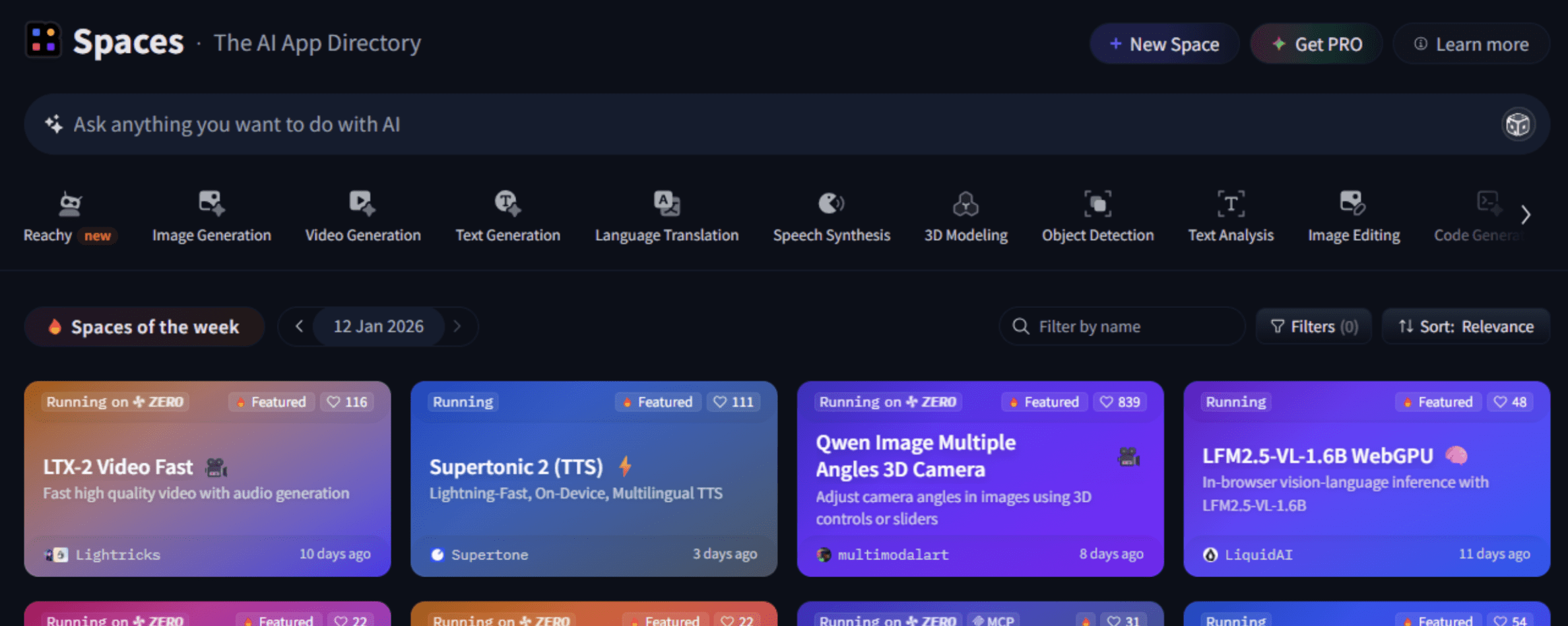The image size is (1568, 626).
Task: Toggle the like on Supertonic 2 (TTS)
Action: (733, 402)
